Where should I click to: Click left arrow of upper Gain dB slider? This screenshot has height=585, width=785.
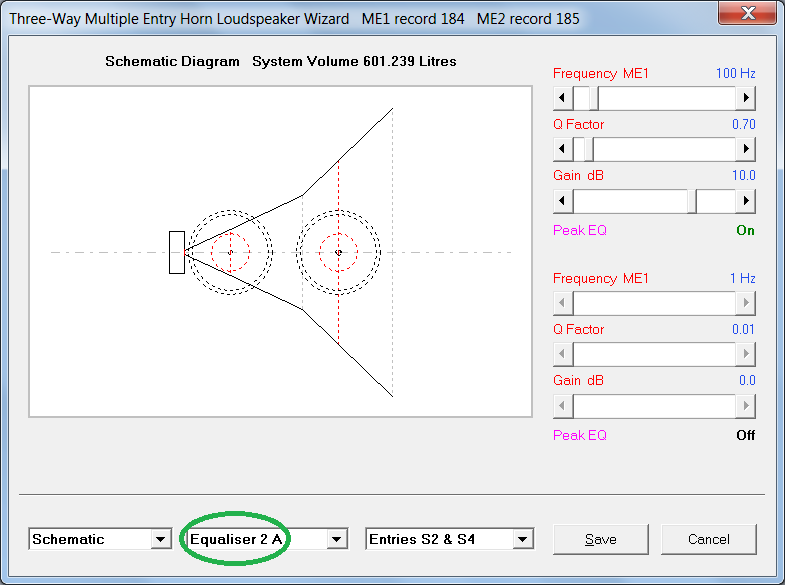pyautogui.click(x=563, y=201)
